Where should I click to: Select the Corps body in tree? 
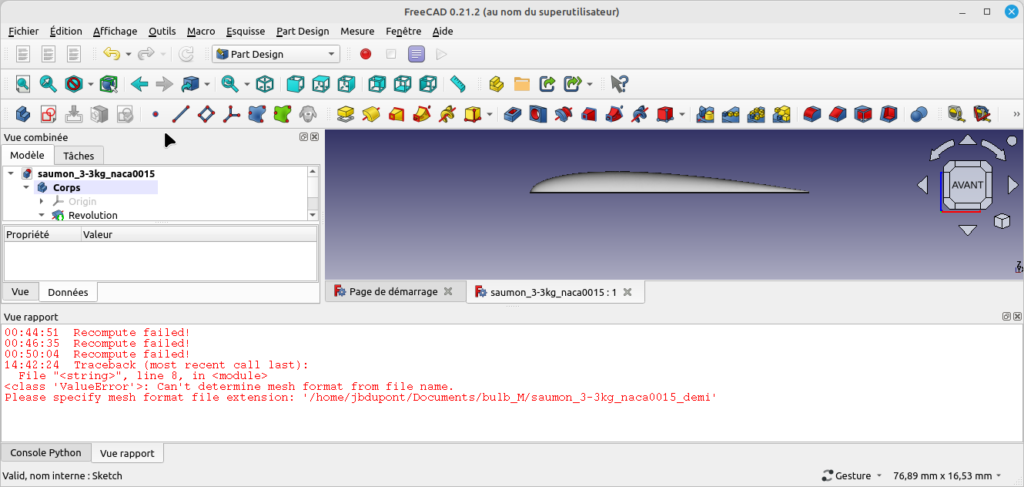coord(67,187)
